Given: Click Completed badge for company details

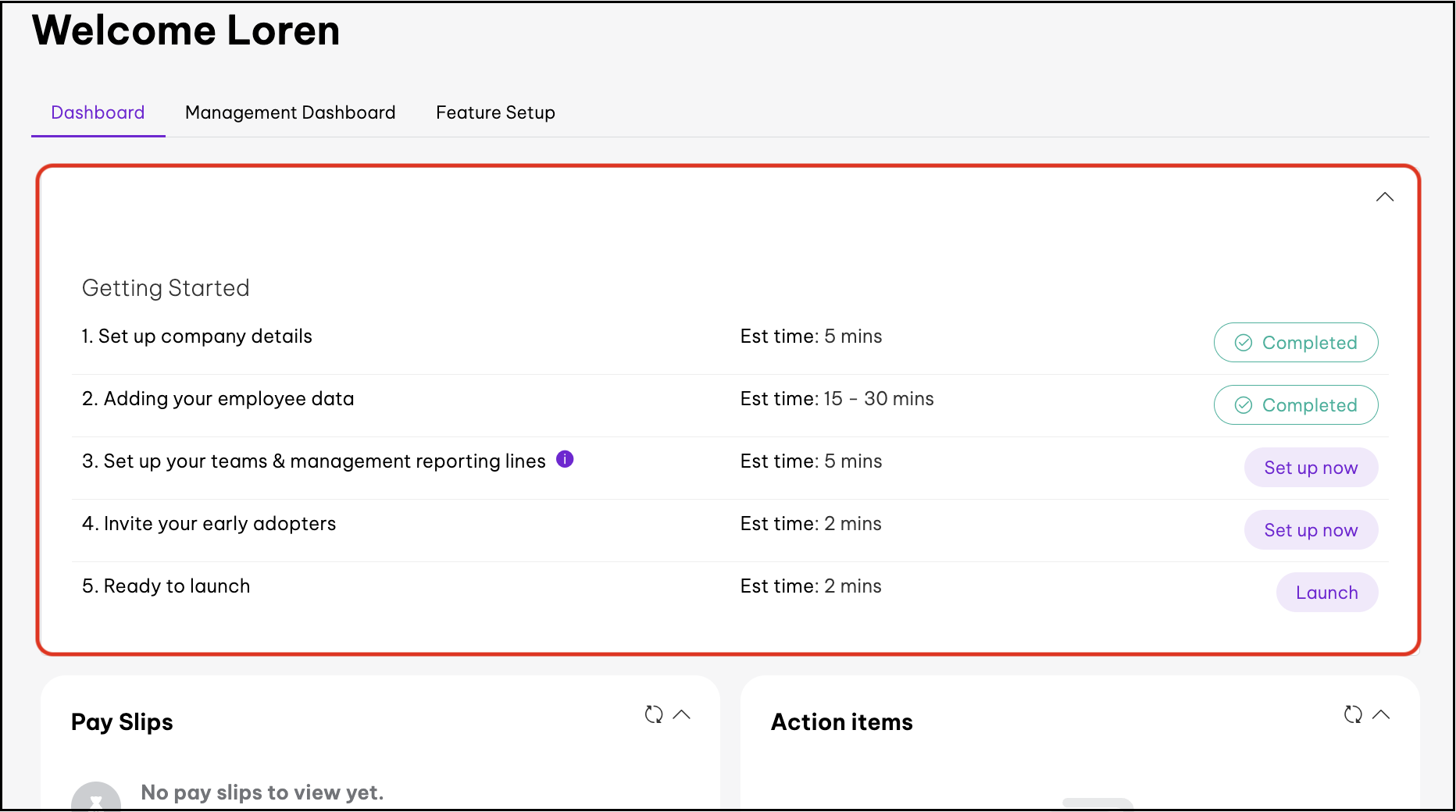Looking at the screenshot, I should [x=1296, y=343].
